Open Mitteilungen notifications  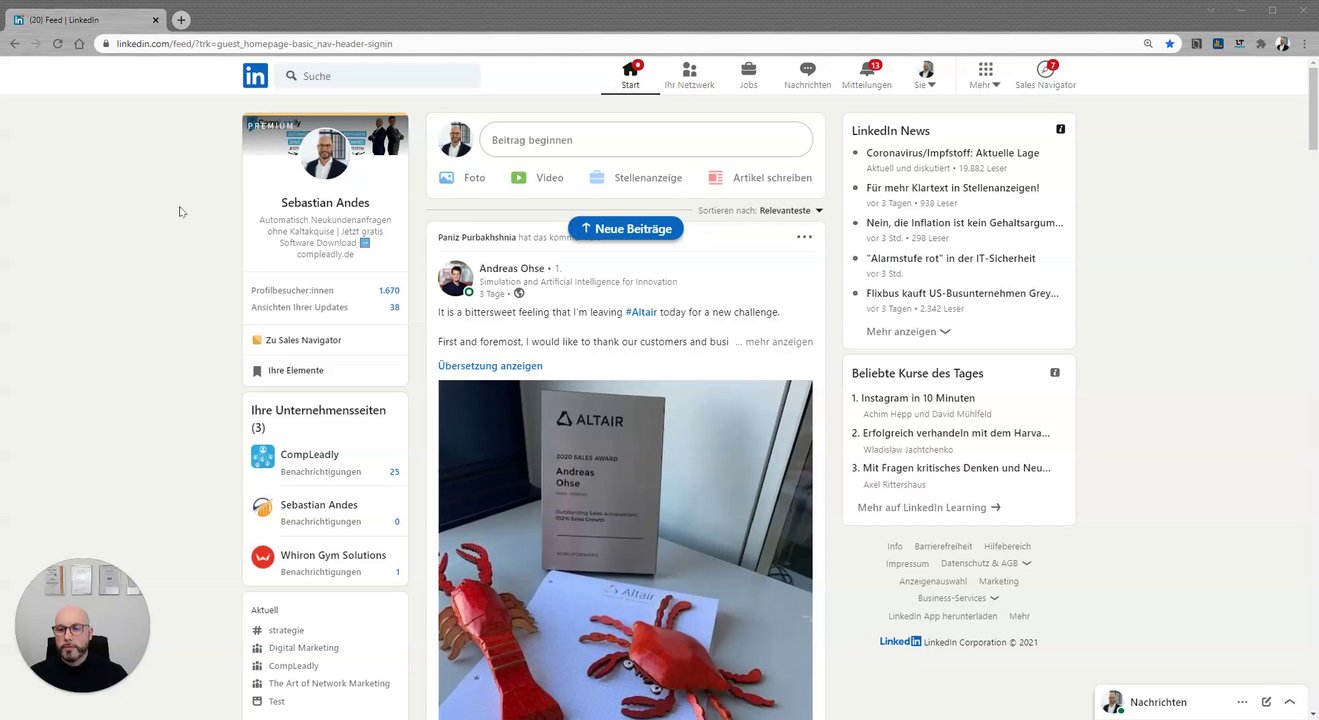coord(867,75)
